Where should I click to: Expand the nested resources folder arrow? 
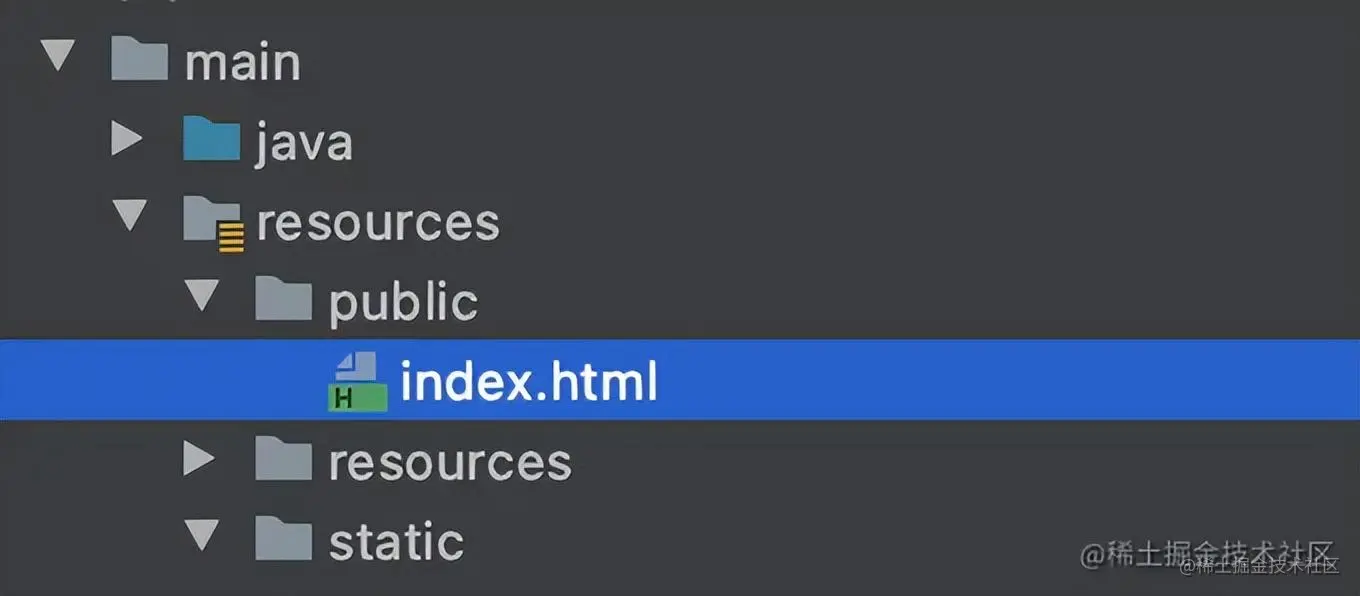tap(199, 460)
